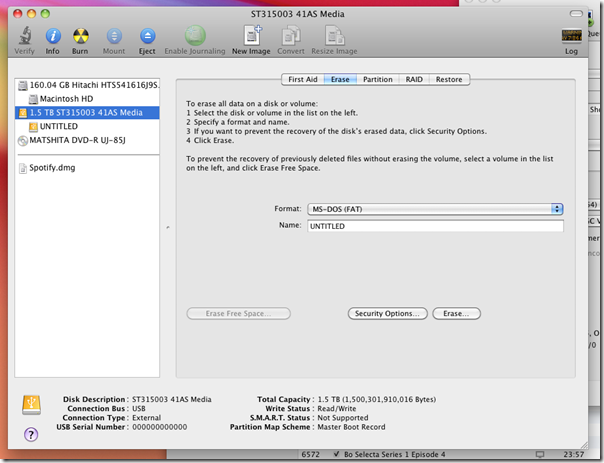Click the Erase... button

(x=456, y=314)
